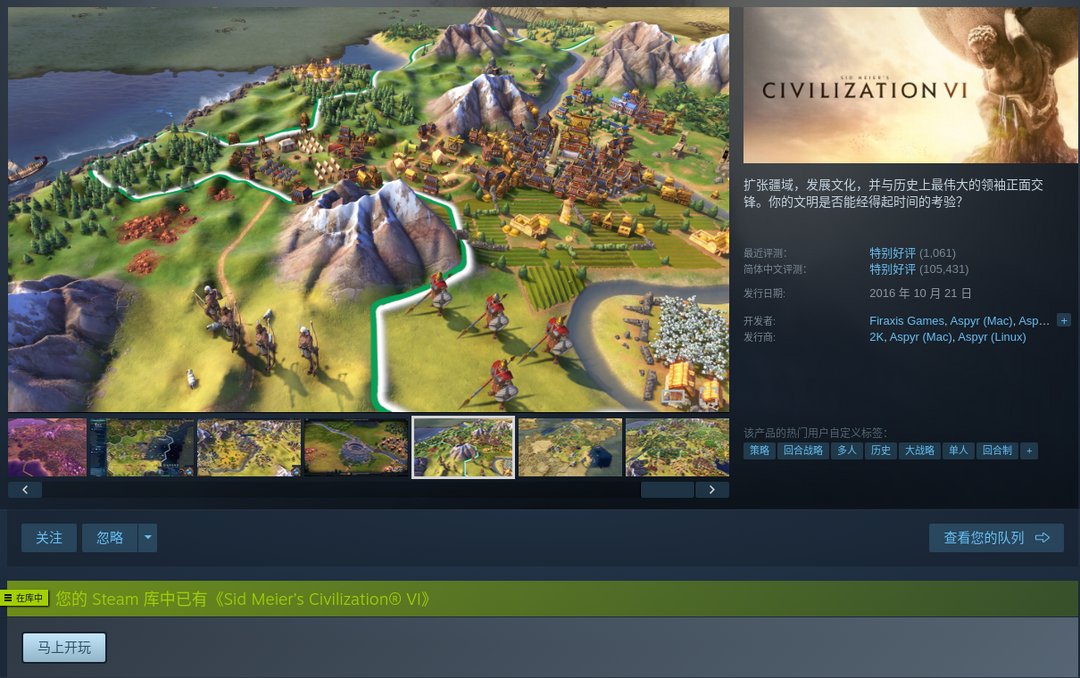Image resolution: width=1080 pixels, height=678 pixels.
Task: Click the thumbnail strip scrollbar handle
Action: click(667, 490)
